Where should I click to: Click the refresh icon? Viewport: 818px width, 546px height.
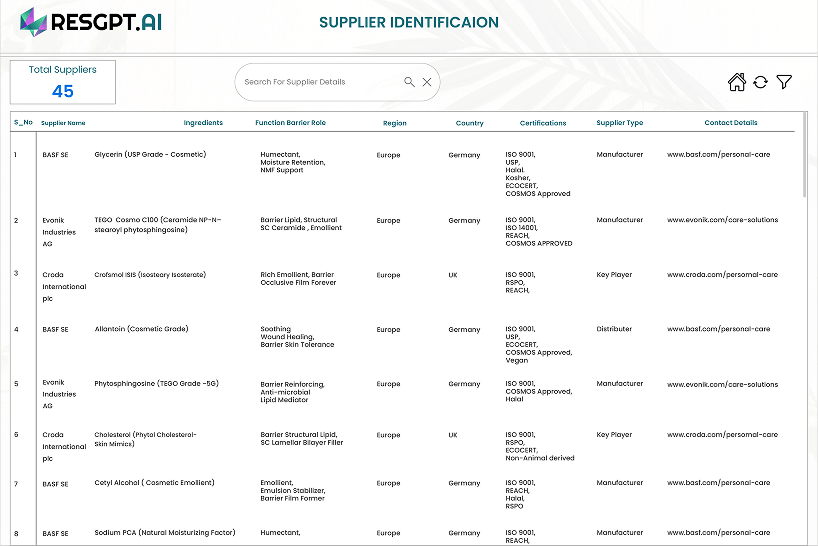[x=760, y=82]
